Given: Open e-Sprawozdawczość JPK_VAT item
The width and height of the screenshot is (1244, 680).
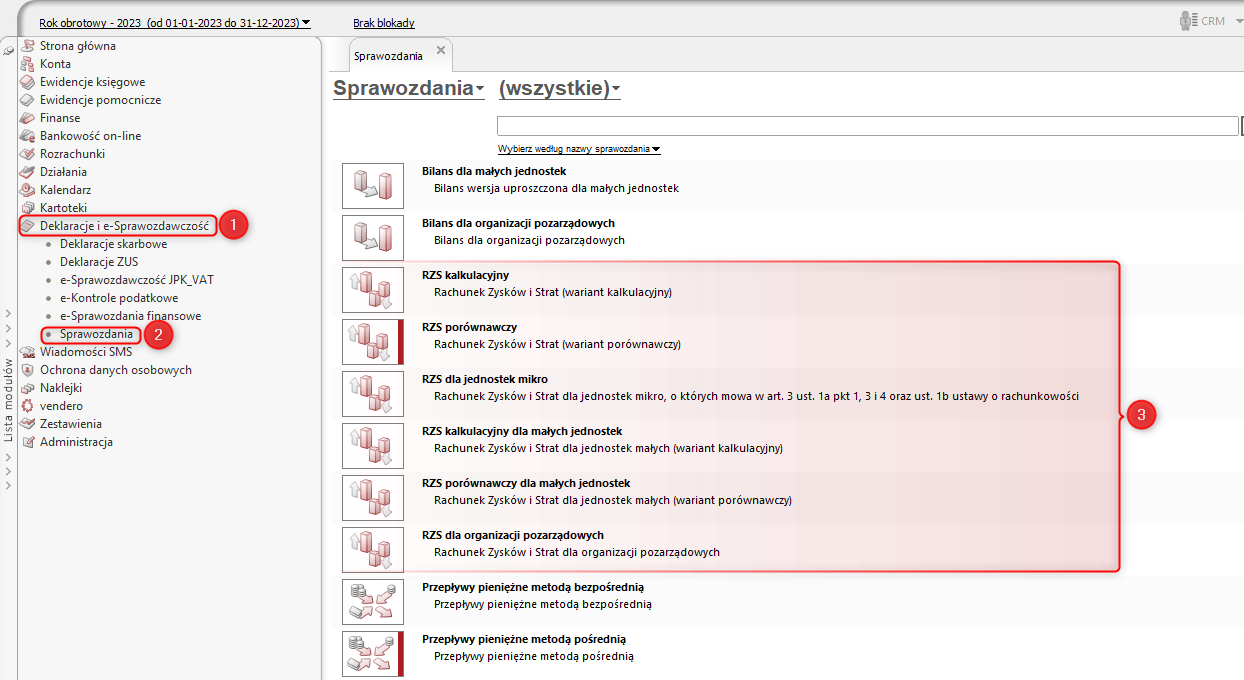Looking at the screenshot, I should tap(137, 280).
